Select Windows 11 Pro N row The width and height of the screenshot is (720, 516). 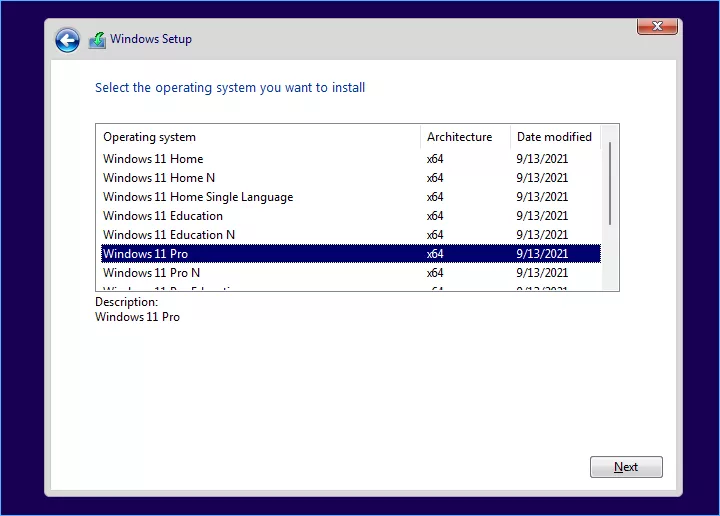click(x=351, y=273)
